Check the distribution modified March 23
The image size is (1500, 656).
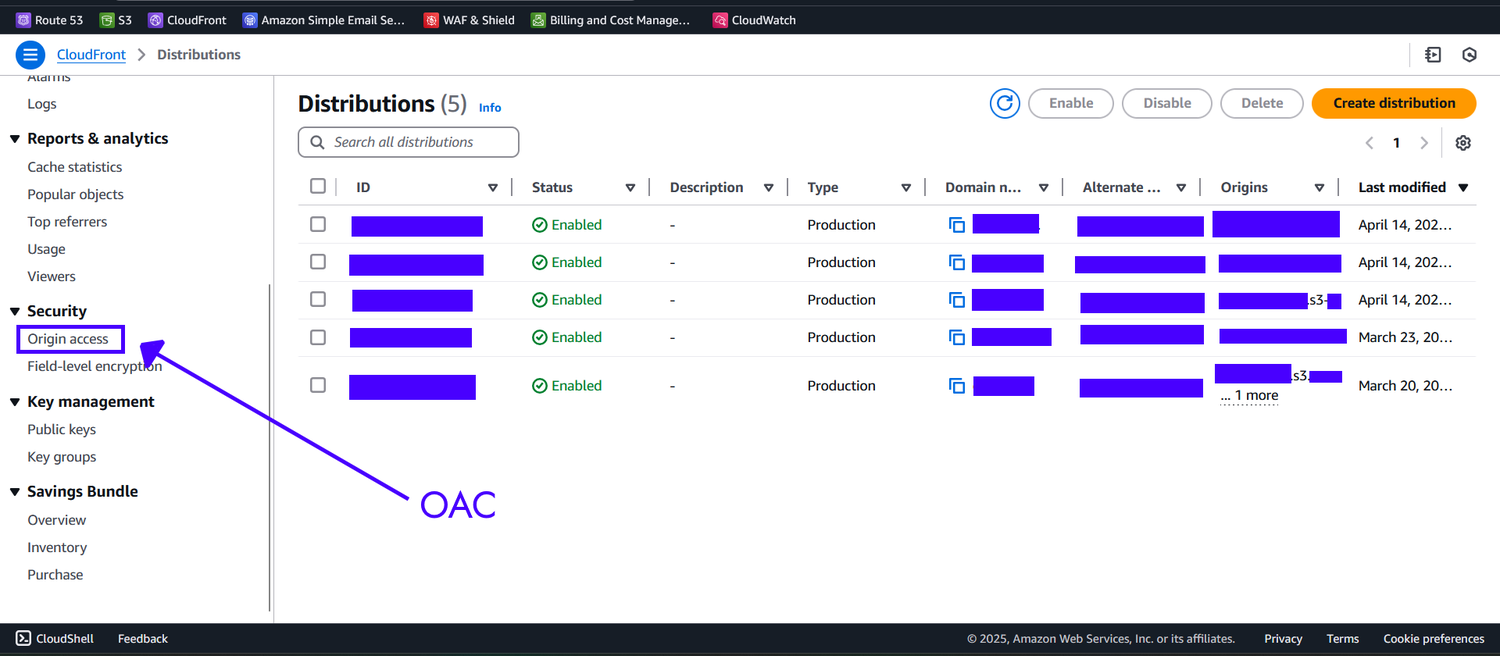pos(318,337)
